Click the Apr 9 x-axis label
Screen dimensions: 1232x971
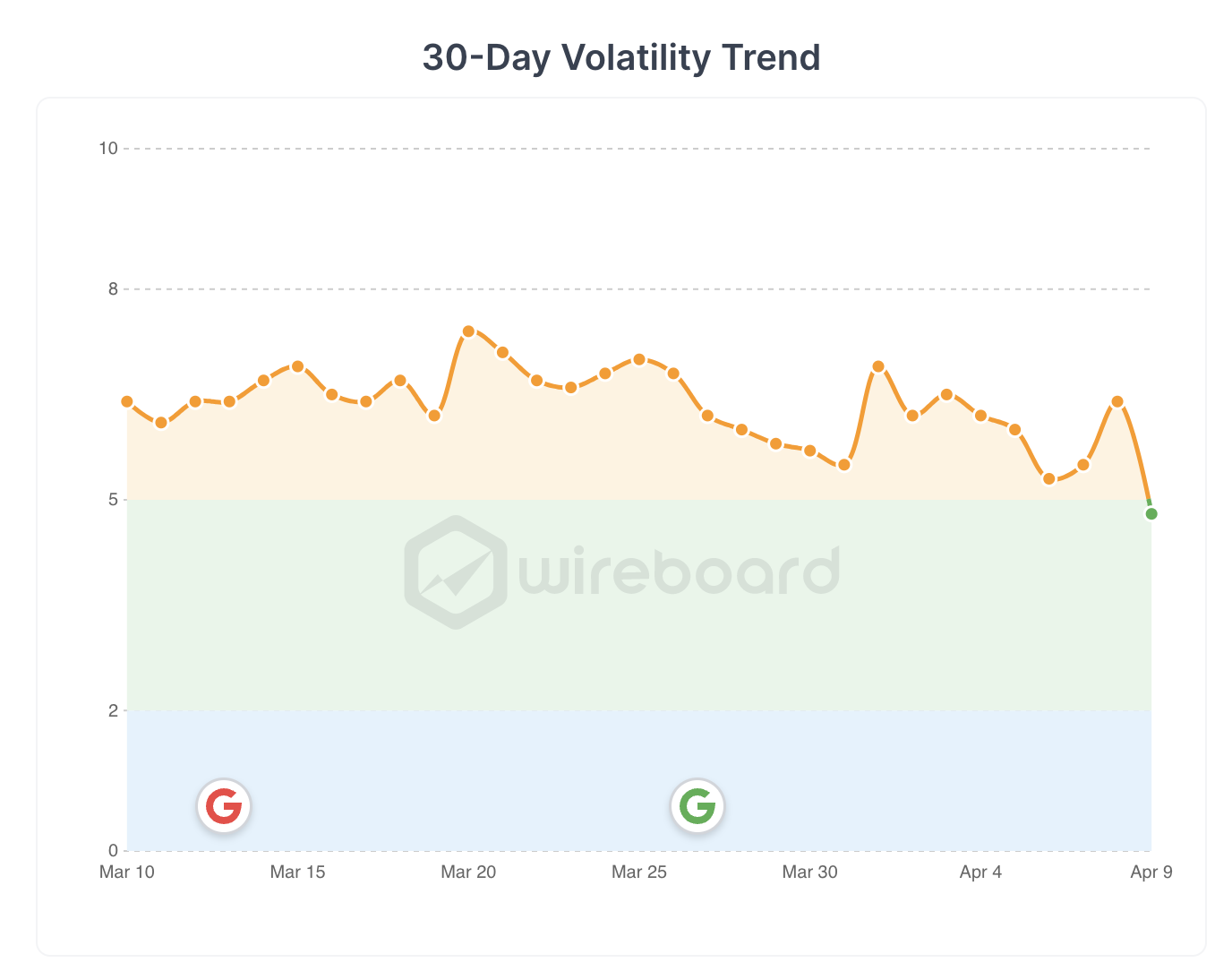[1151, 872]
